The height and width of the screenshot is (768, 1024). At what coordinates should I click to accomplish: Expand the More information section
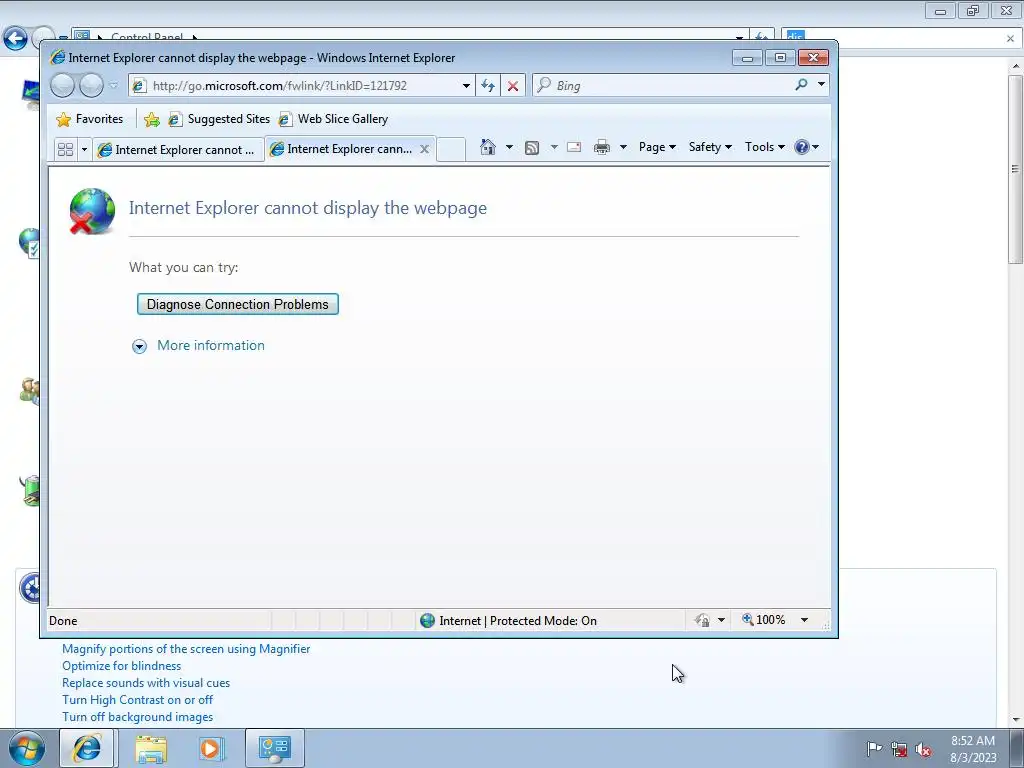[139, 346]
